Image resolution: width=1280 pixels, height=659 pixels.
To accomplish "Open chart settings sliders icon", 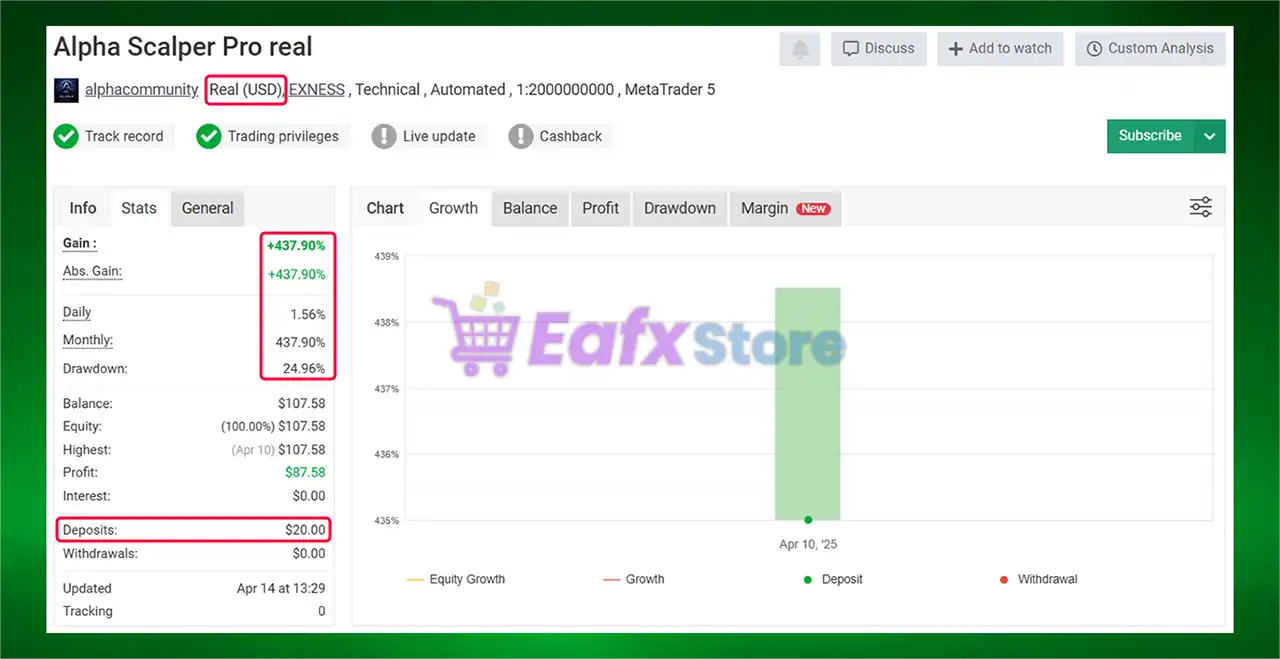I will [1201, 207].
